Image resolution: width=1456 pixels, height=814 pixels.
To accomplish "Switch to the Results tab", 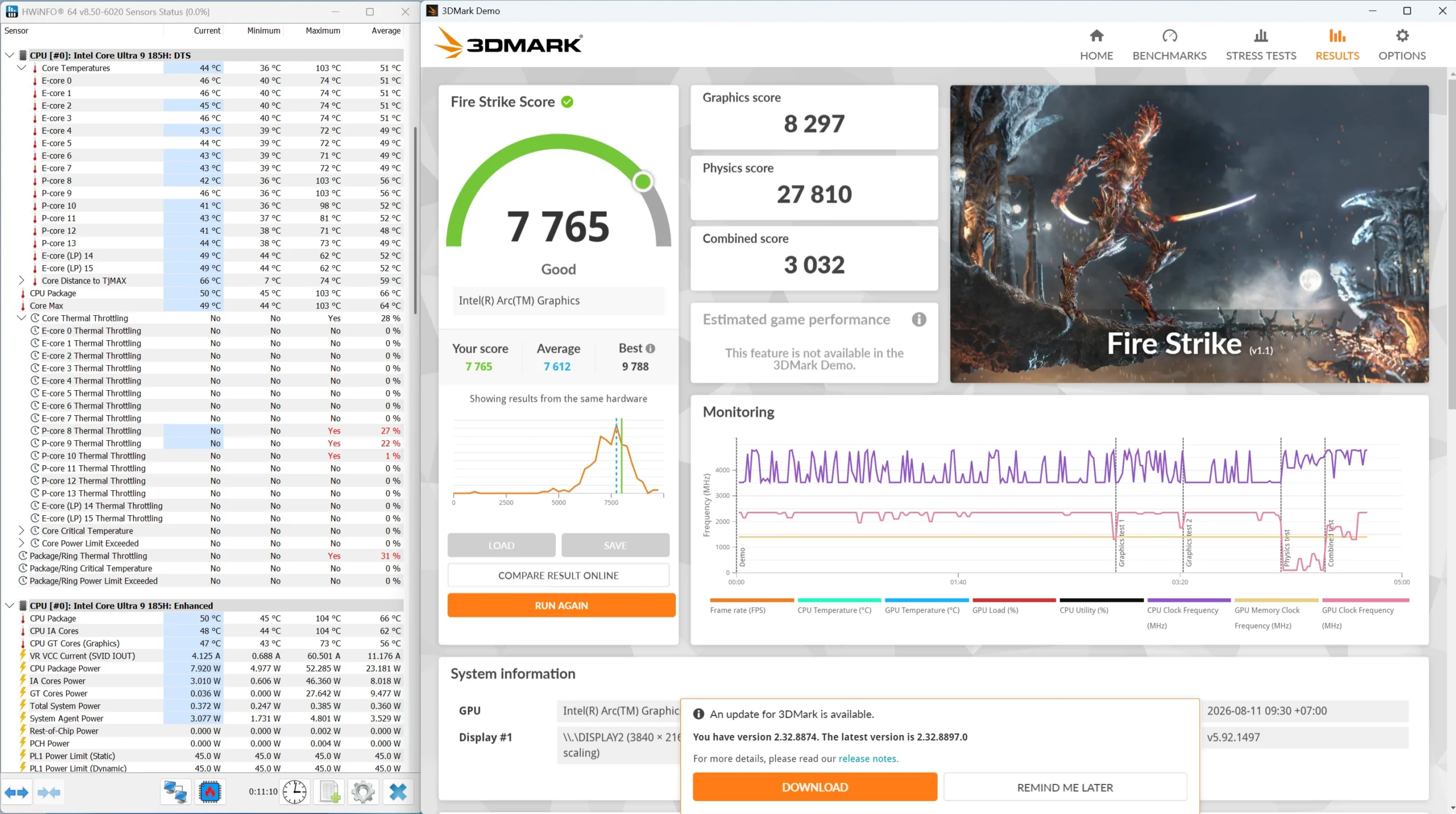I will 1337,45.
